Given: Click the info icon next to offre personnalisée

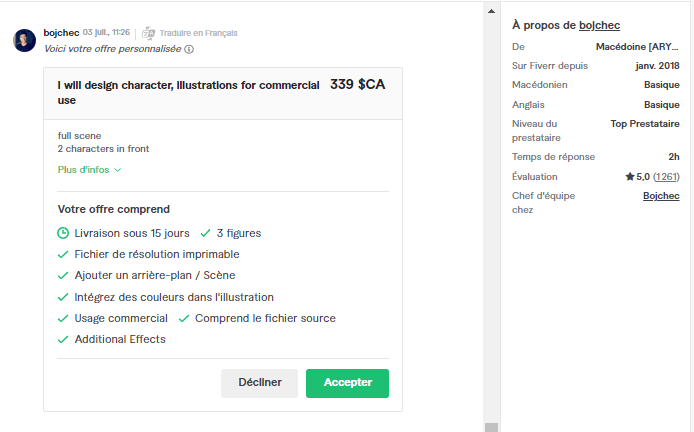Looking at the screenshot, I should (x=189, y=48).
